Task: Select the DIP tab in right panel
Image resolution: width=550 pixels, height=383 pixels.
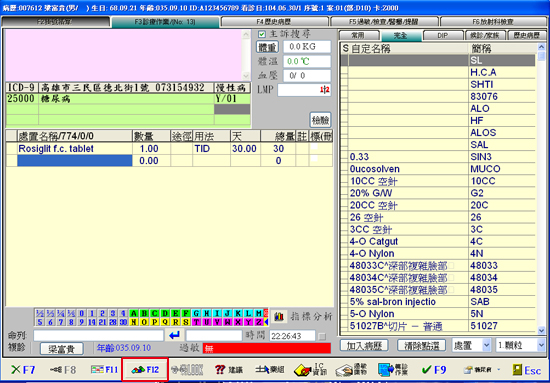Action: click(443, 35)
